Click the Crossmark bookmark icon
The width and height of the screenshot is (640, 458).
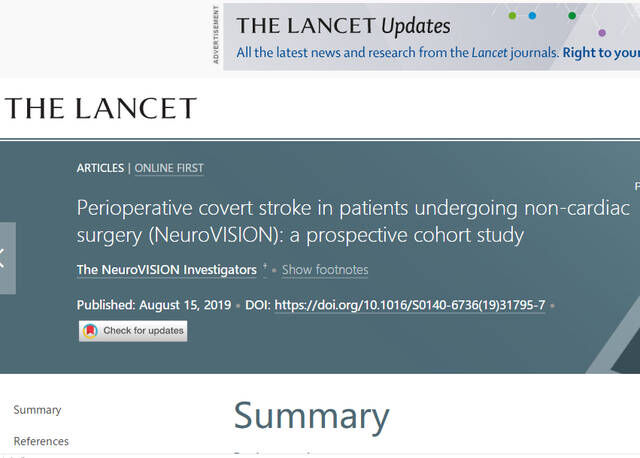90,331
